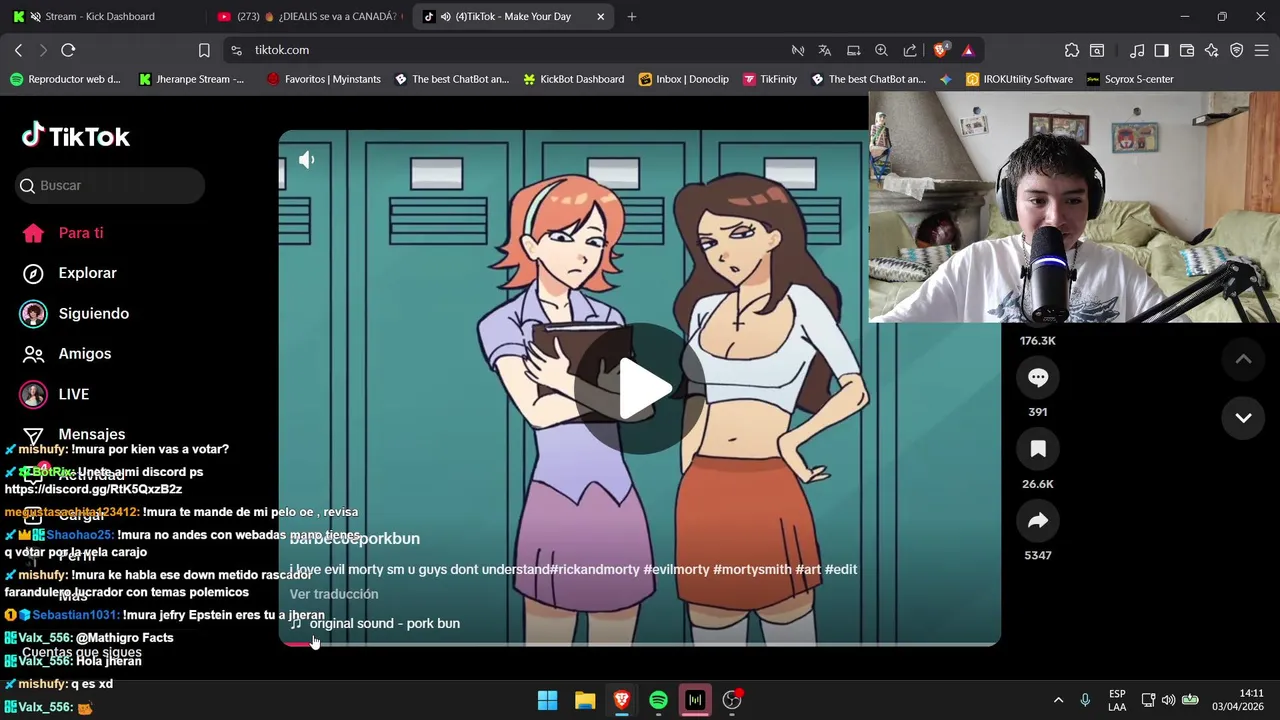Go to previous video with up chevron
The height and width of the screenshot is (720, 1280).
(x=1244, y=360)
